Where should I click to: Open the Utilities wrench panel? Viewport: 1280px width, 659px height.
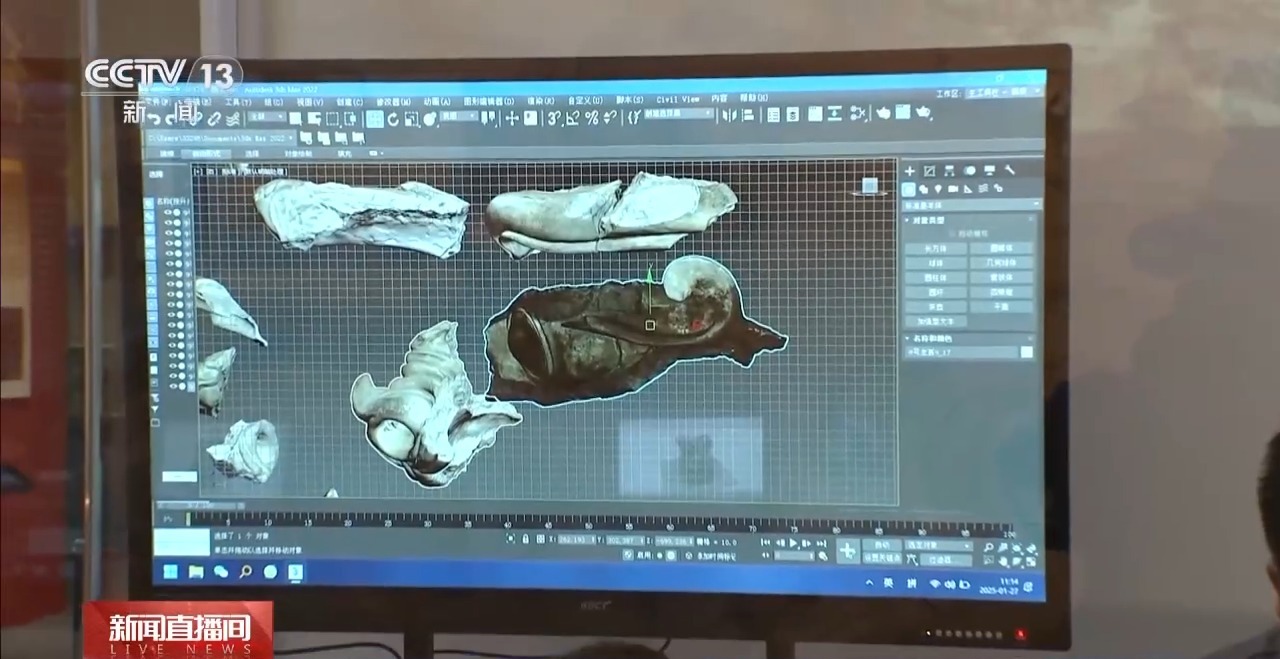(1009, 171)
